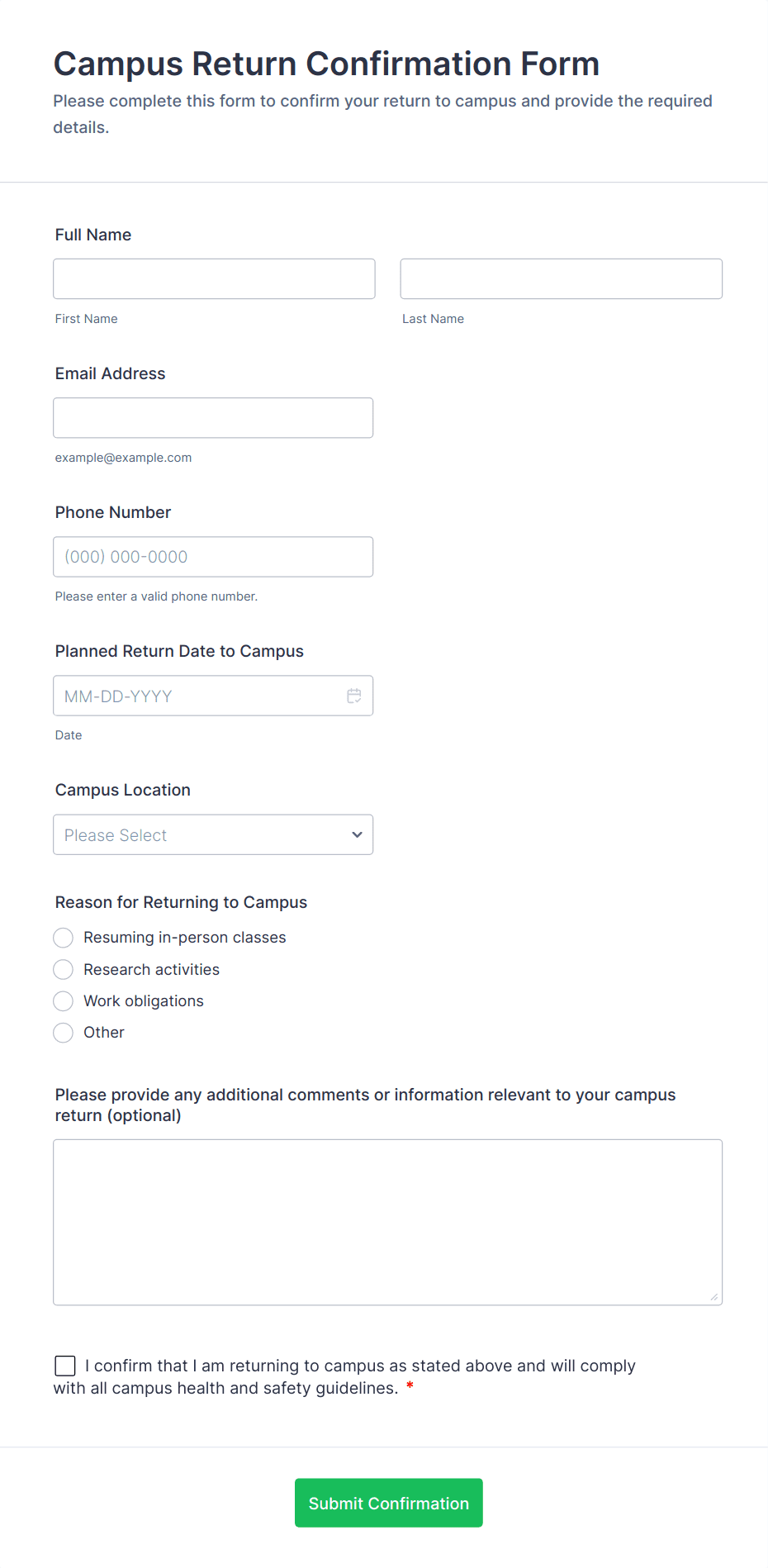This screenshot has height=1568, width=768.
Task: Pick the Other reason radio button
Action: [x=64, y=1033]
